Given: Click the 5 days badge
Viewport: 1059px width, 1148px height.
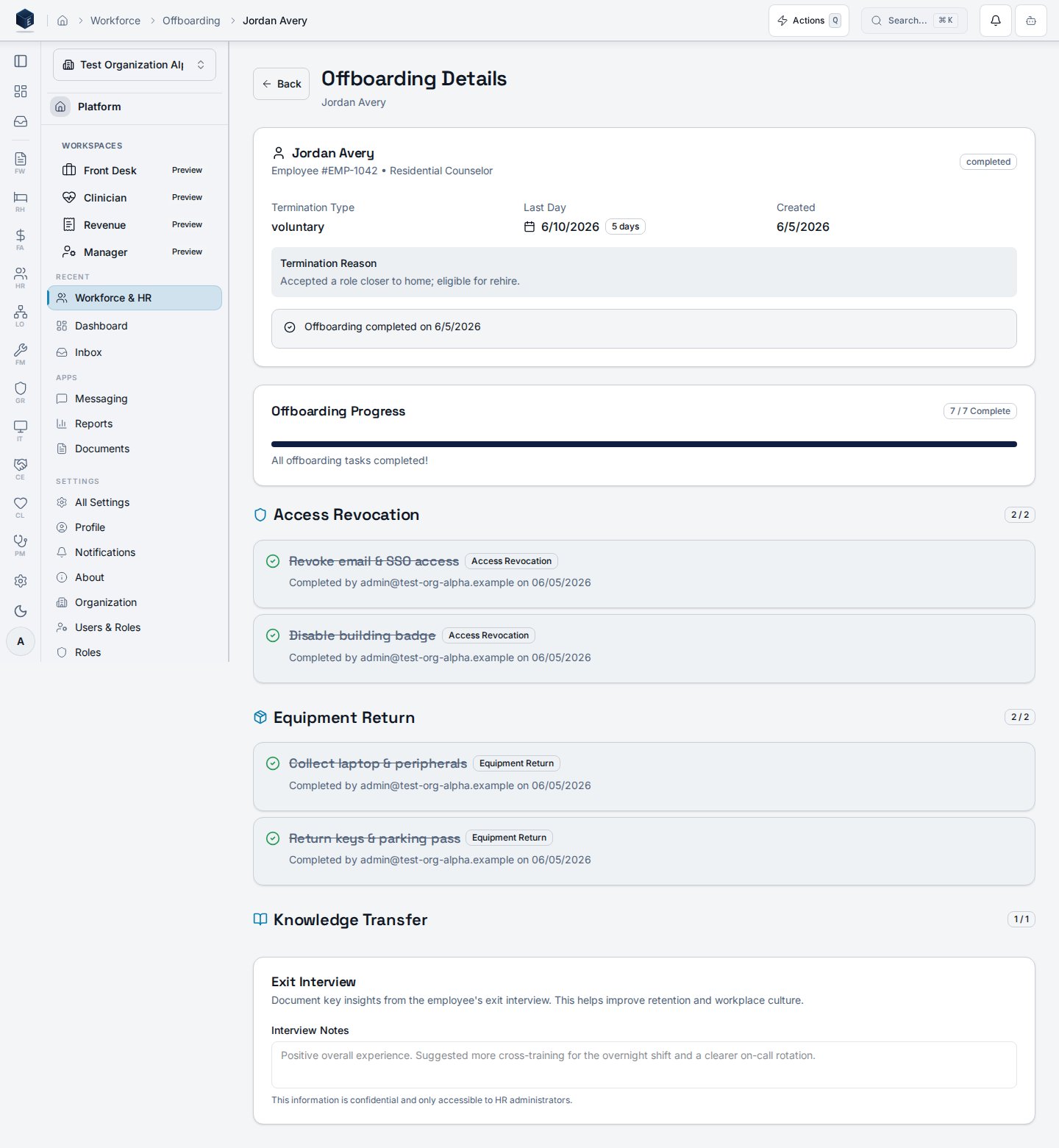Looking at the screenshot, I should click(625, 227).
